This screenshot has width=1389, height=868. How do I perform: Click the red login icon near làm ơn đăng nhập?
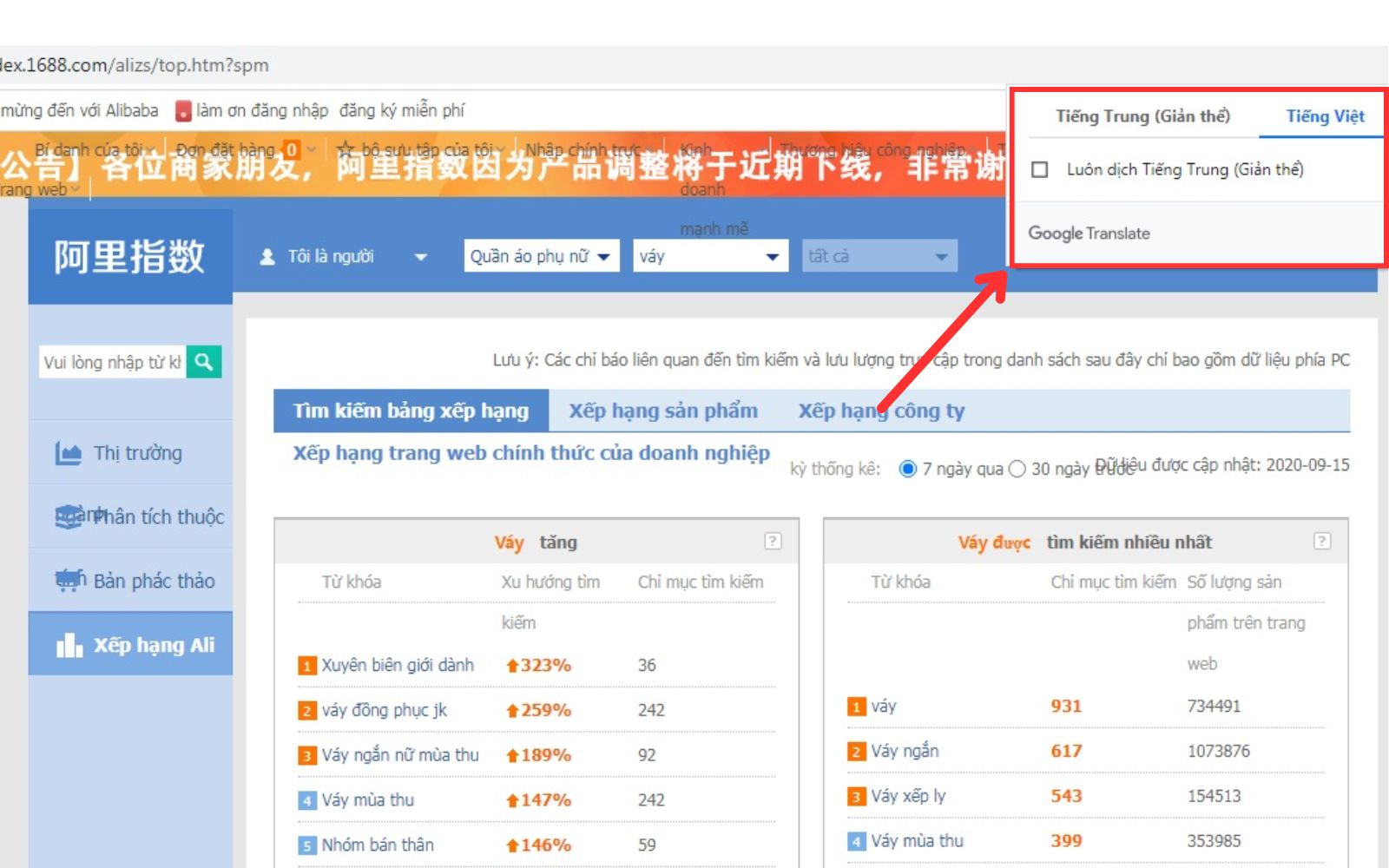pos(183,111)
